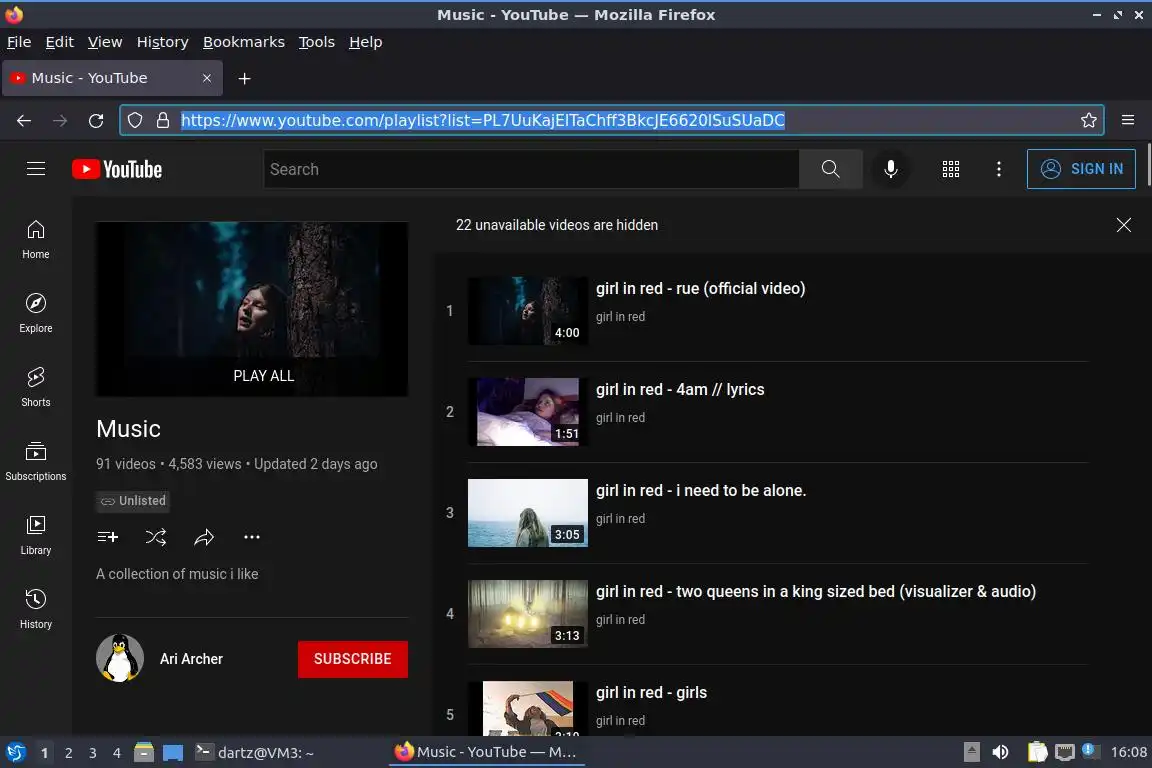Click the browser URL address bar

point(612,121)
